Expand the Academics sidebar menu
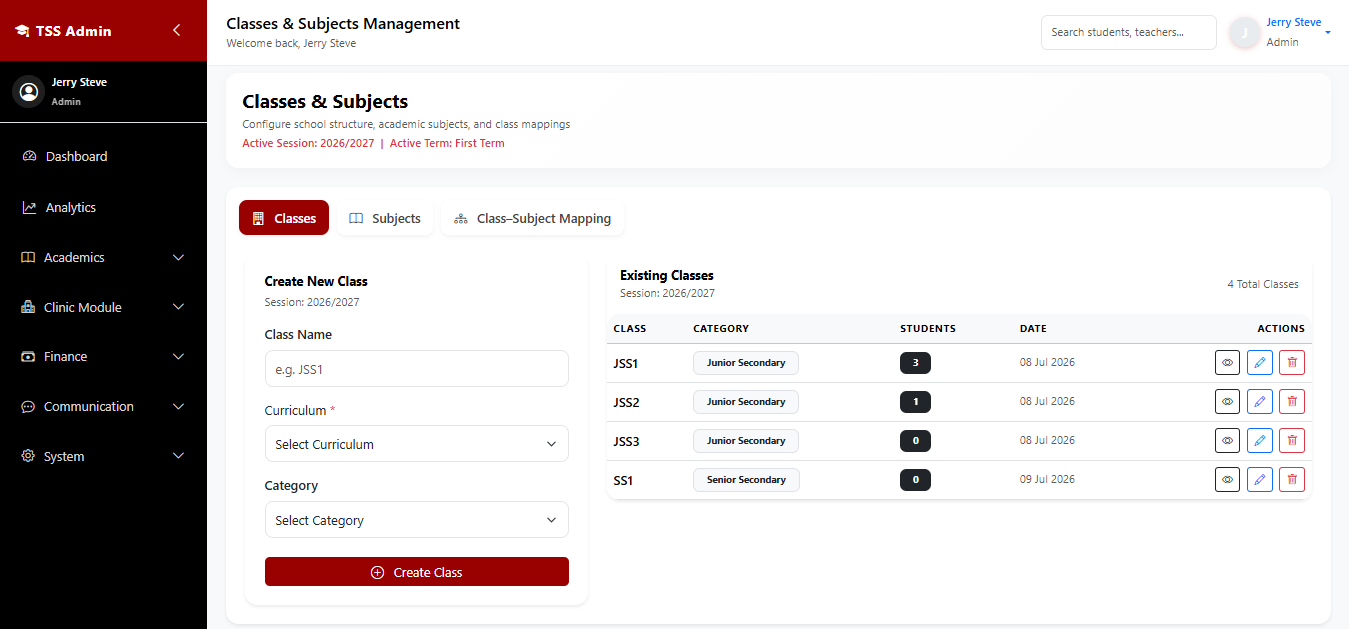 [x=104, y=257]
